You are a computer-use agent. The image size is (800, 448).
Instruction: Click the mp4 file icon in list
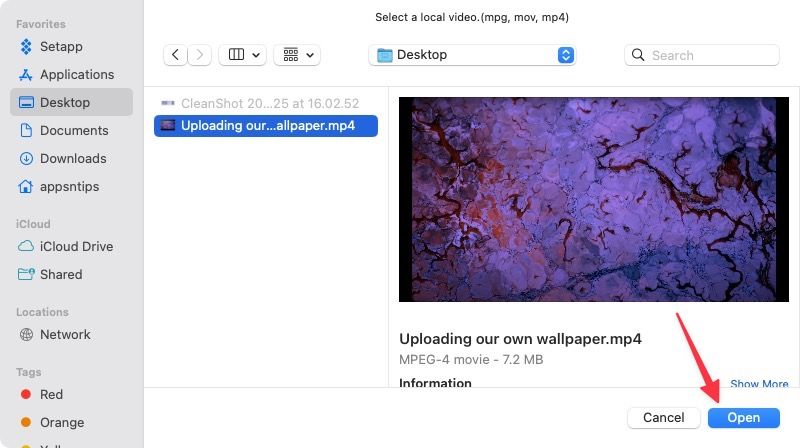pyautogui.click(x=168, y=126)
